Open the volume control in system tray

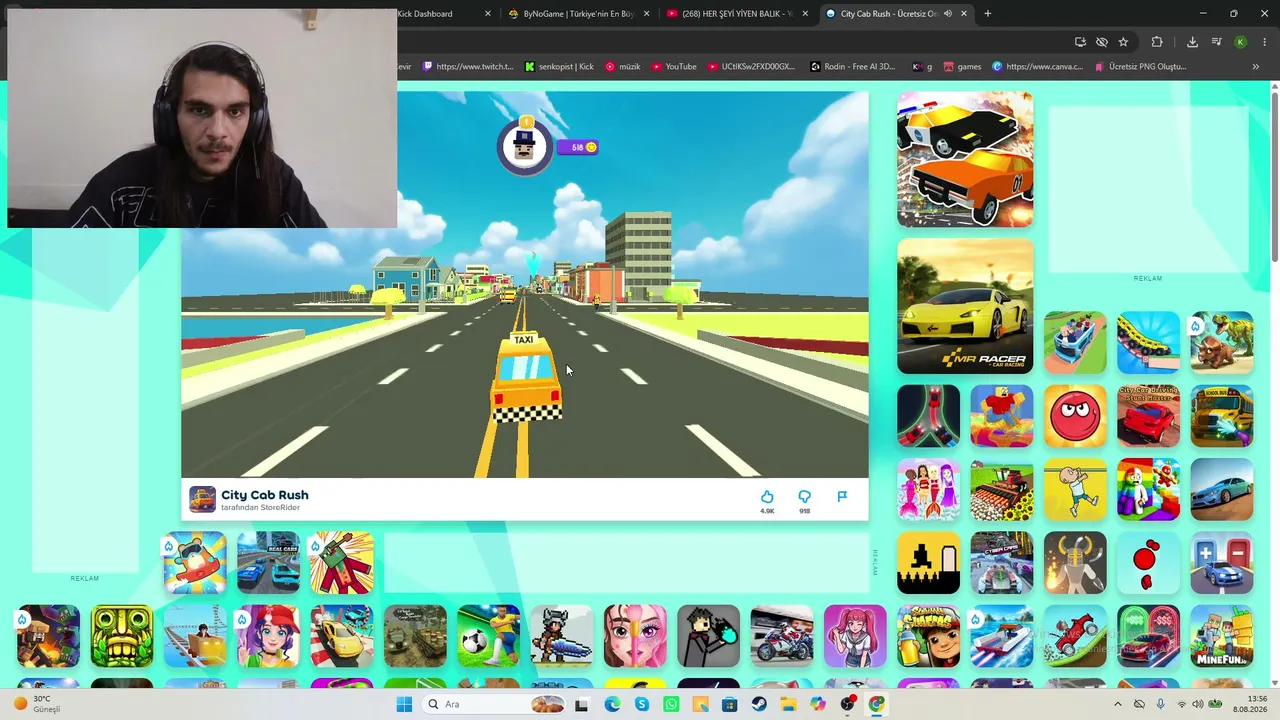click(1198, 704)
